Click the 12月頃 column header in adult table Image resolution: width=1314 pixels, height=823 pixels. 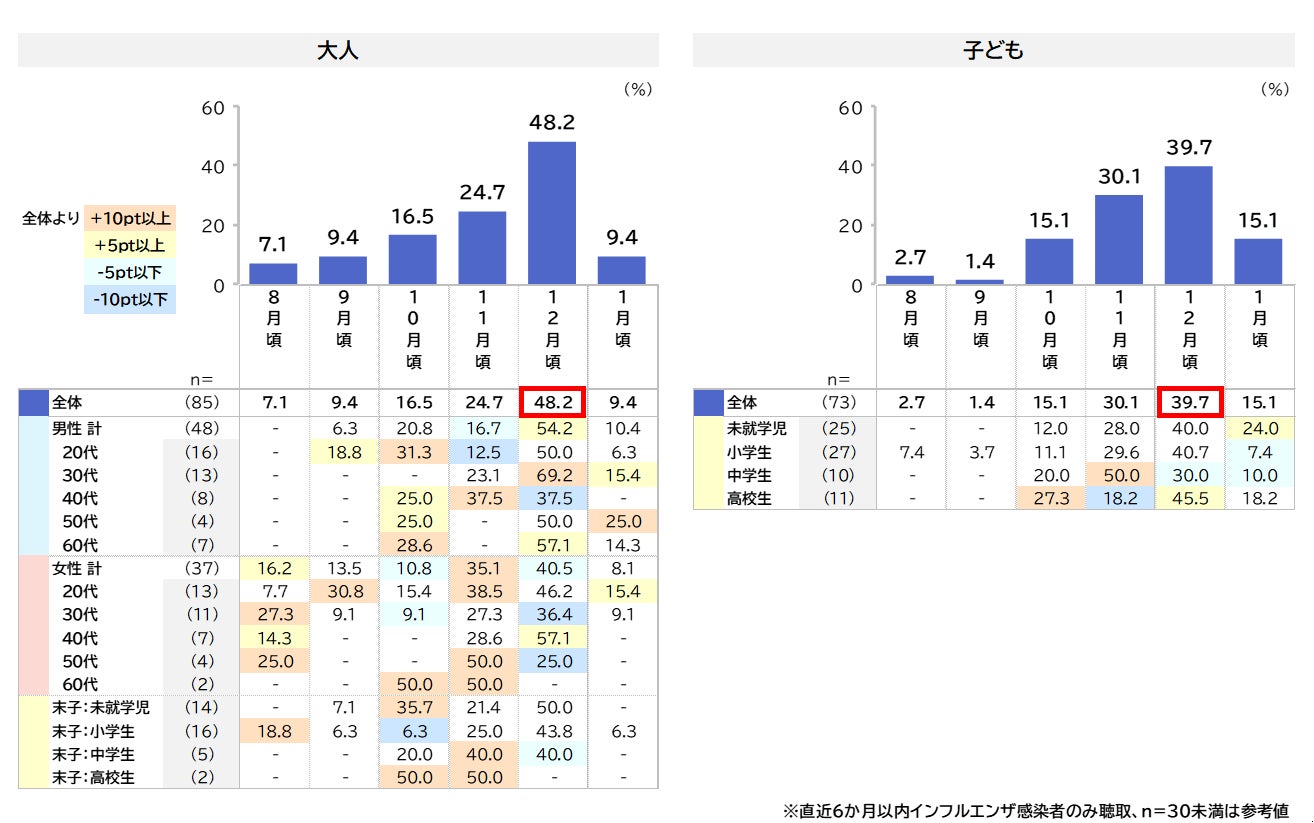pos(552,330)
